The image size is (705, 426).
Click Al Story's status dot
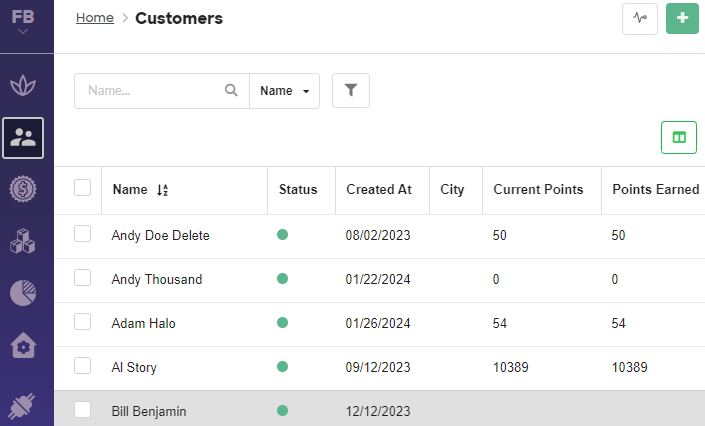[282, 367]
